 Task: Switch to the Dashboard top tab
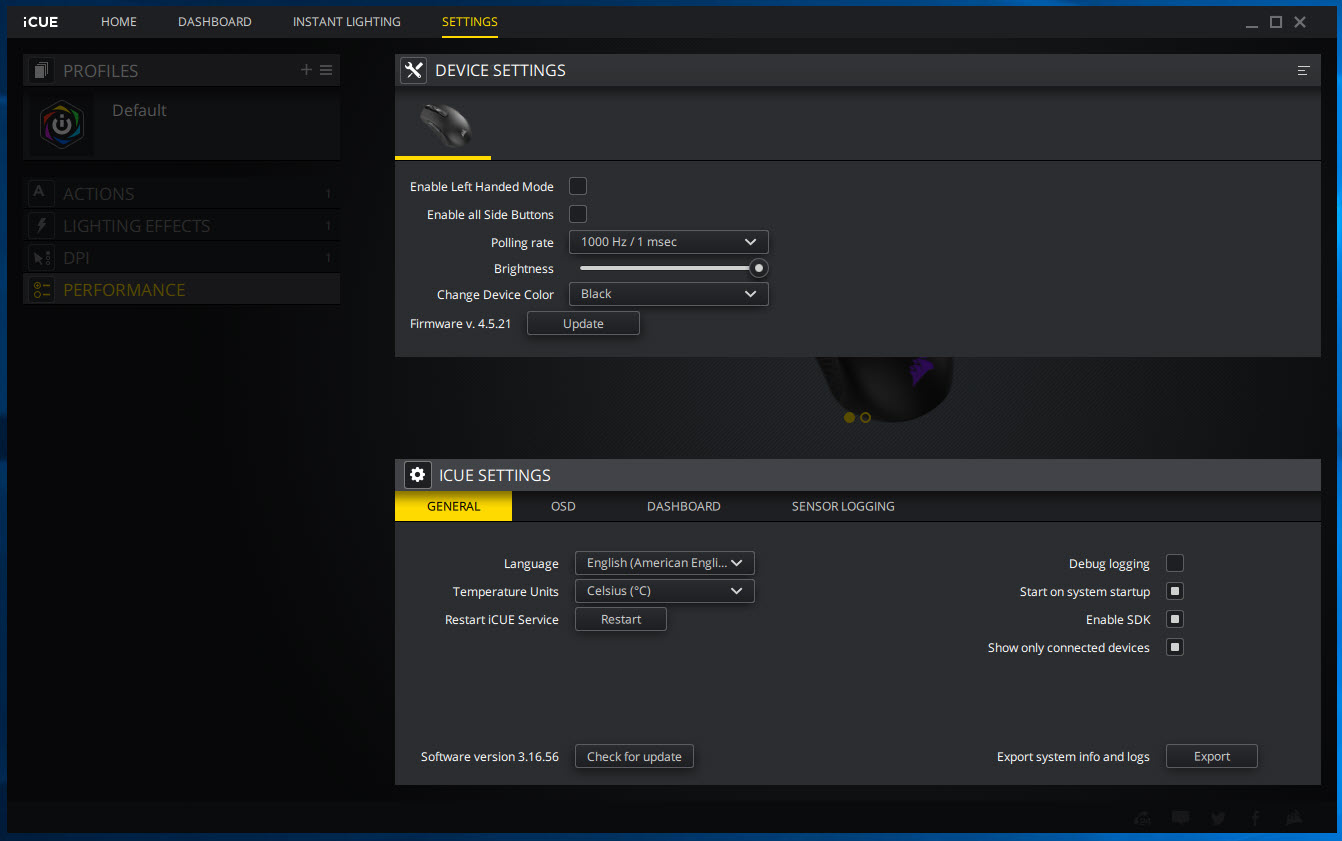(x=215, y=21)
